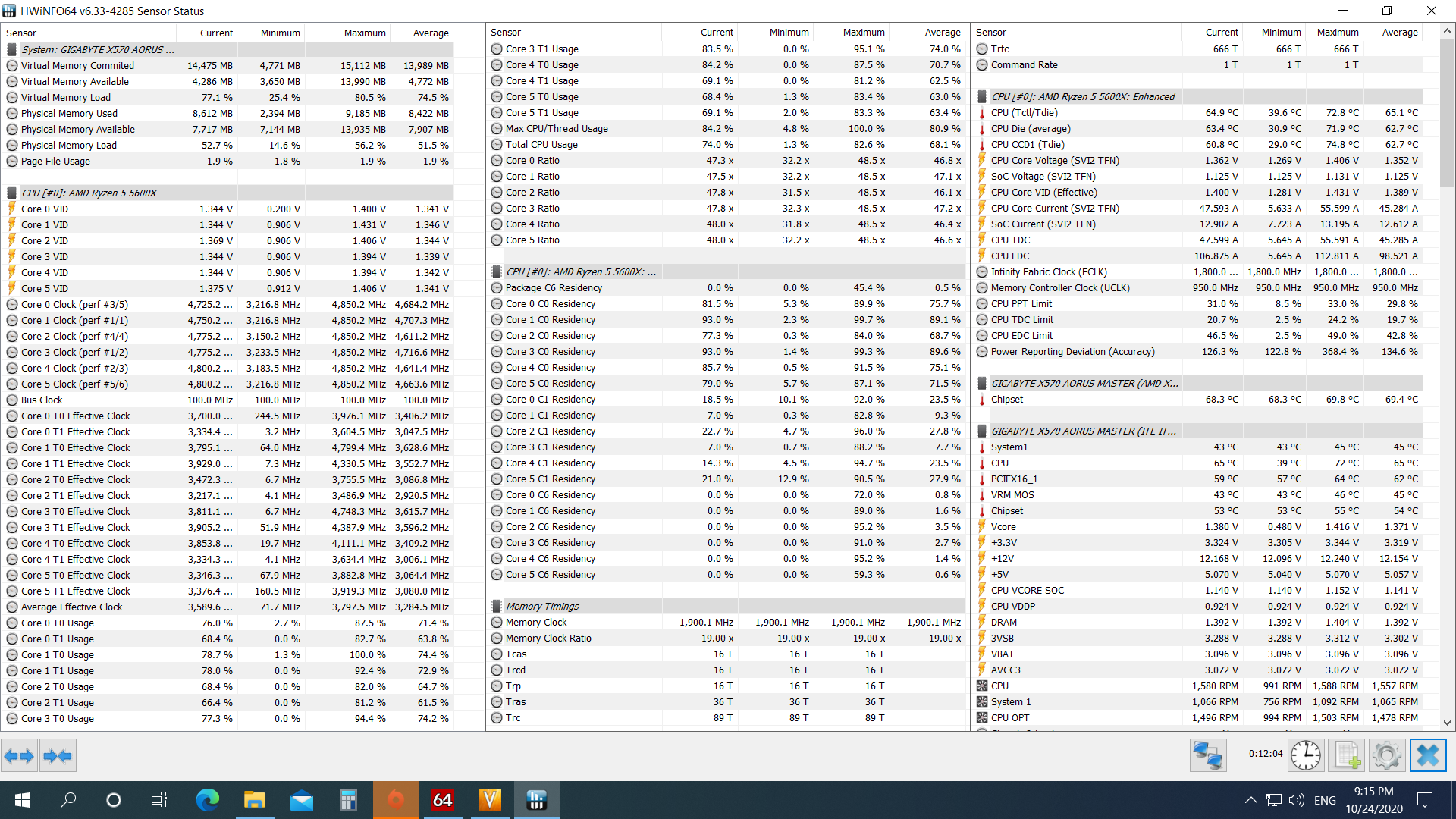The image size is (1456, 819).
Task: Click the Minimum column header in middle panel
Action: pos(775,32)
